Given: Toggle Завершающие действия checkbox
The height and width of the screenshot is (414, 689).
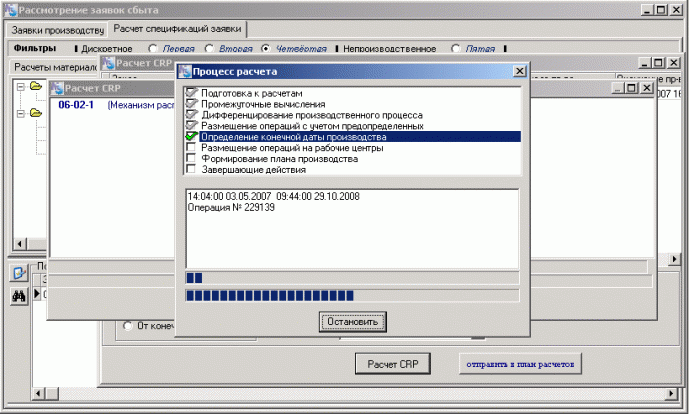Looking at the screenshot, I should pyautogui.click(x=191, y=169).
